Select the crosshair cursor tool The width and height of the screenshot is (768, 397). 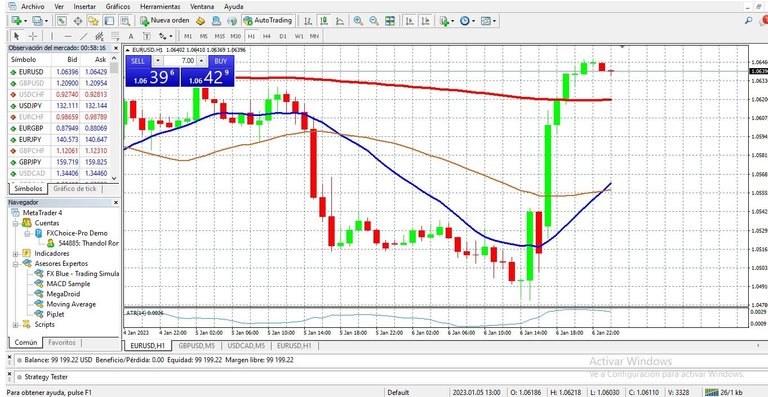click(x=33, y=36)
